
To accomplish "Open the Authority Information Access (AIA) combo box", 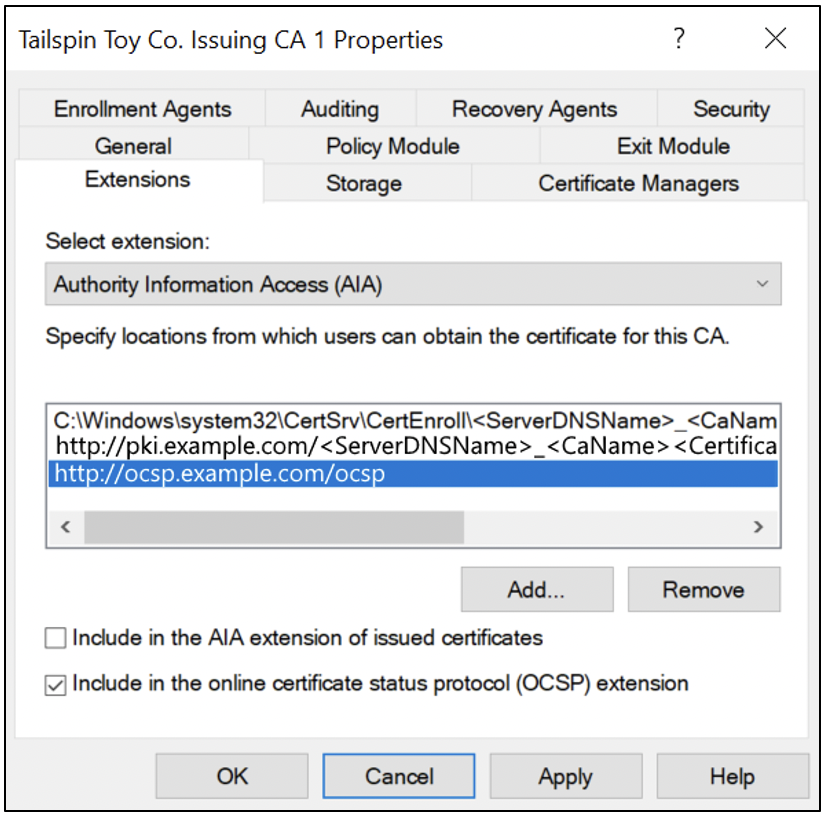I will click(412, 284).
